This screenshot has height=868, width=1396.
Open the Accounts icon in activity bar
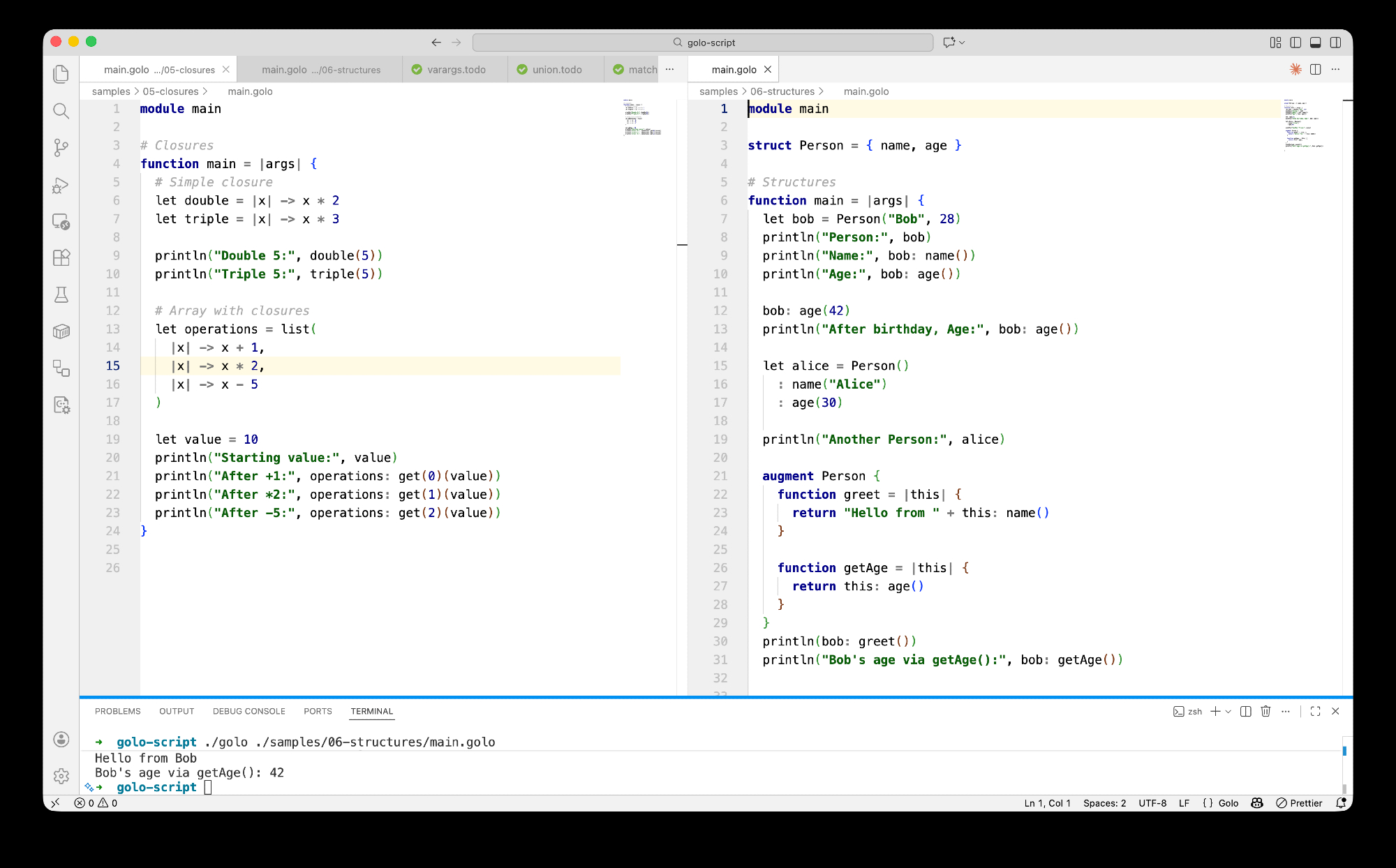coord(61,739)
